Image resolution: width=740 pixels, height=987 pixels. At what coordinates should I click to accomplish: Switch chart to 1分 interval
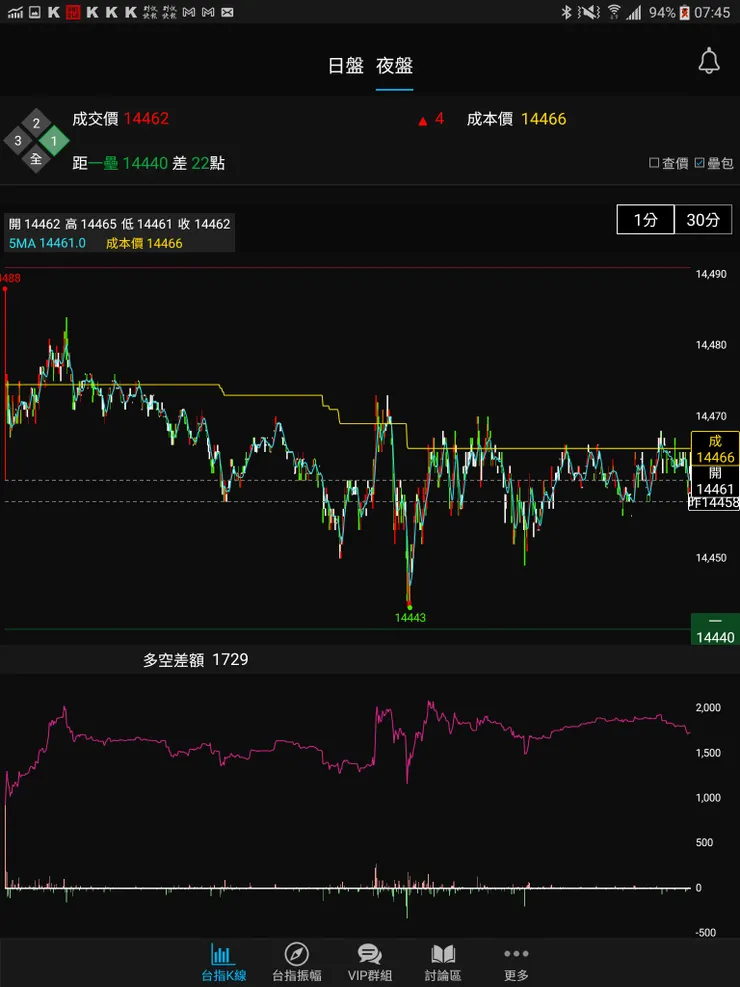(x=646, y=220)
